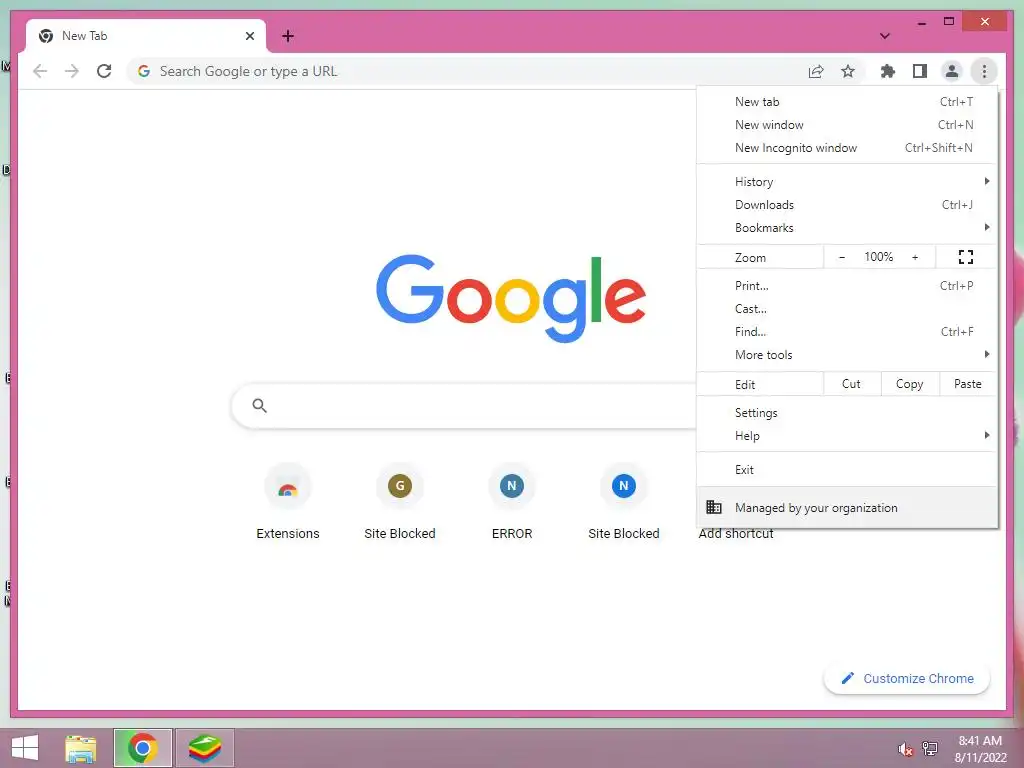Choose Print... from the menu

[847, 285]
